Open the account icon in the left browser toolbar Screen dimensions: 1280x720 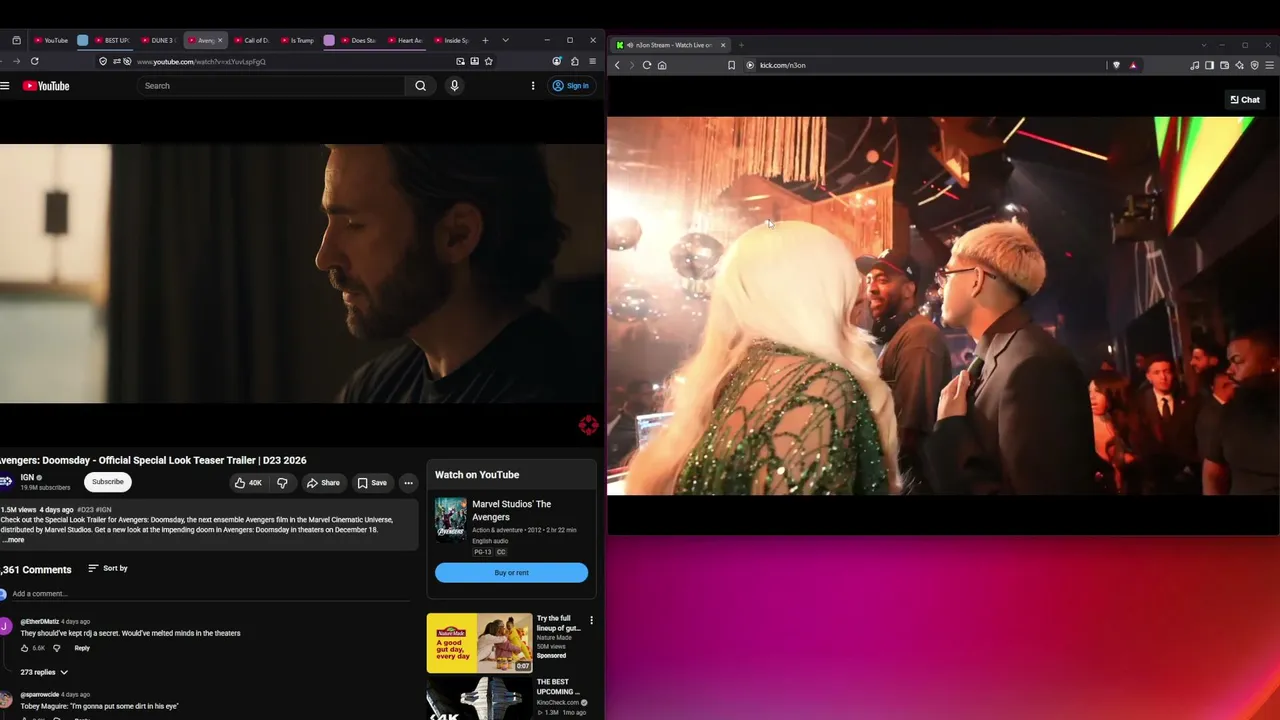coord(557,61)
